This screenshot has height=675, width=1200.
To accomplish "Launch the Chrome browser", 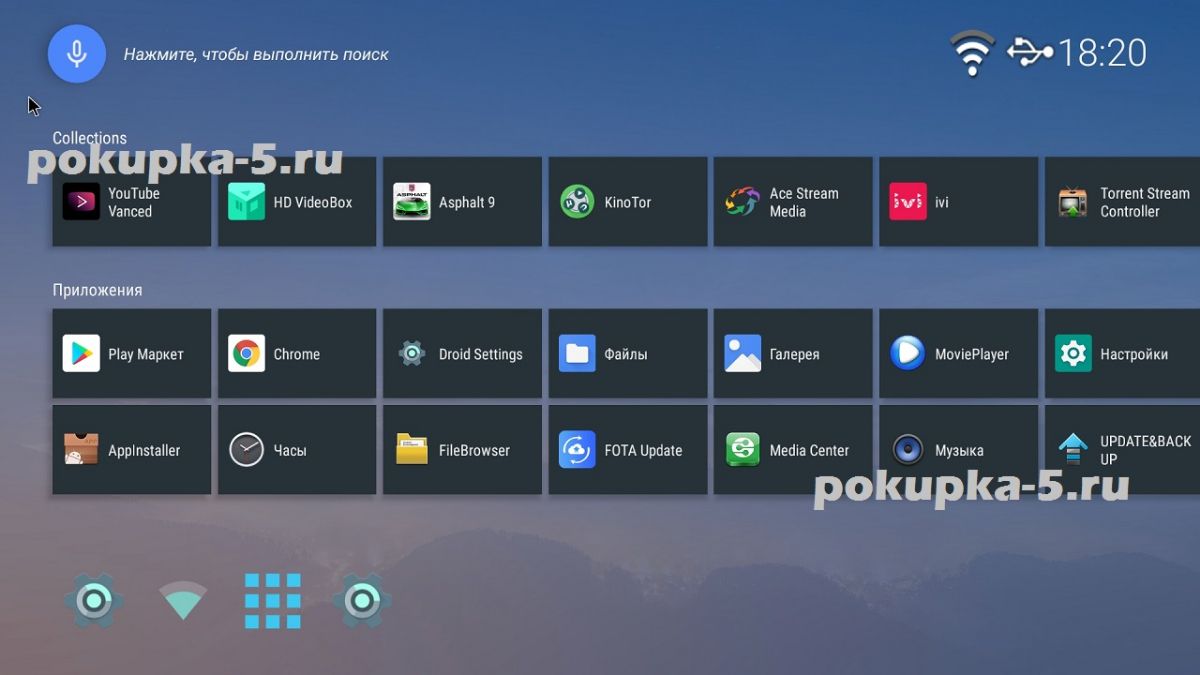I will 297,354.
